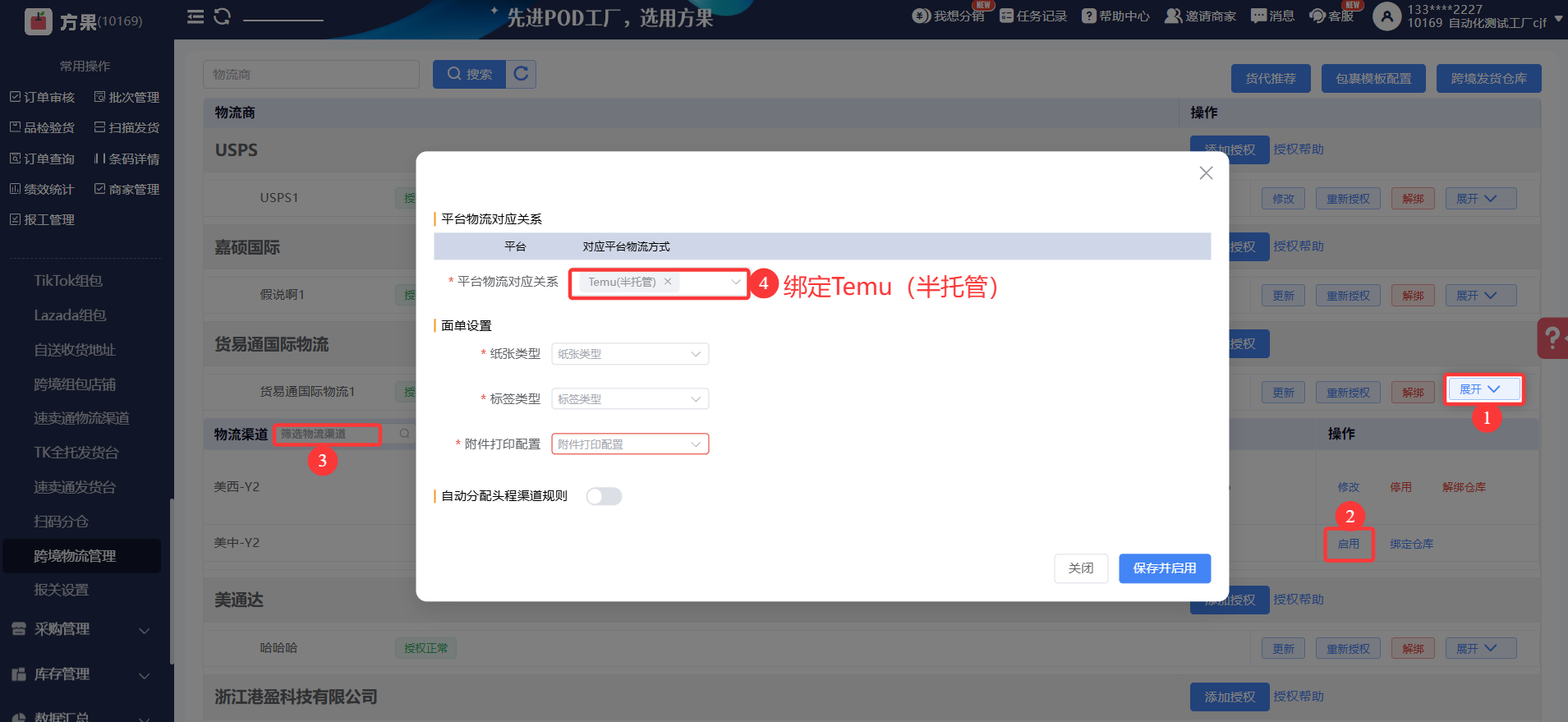Click the red floating question mark help button
Image resolution: width=1568 pixels, height=722 pixels.
[x=1552, y=338]
